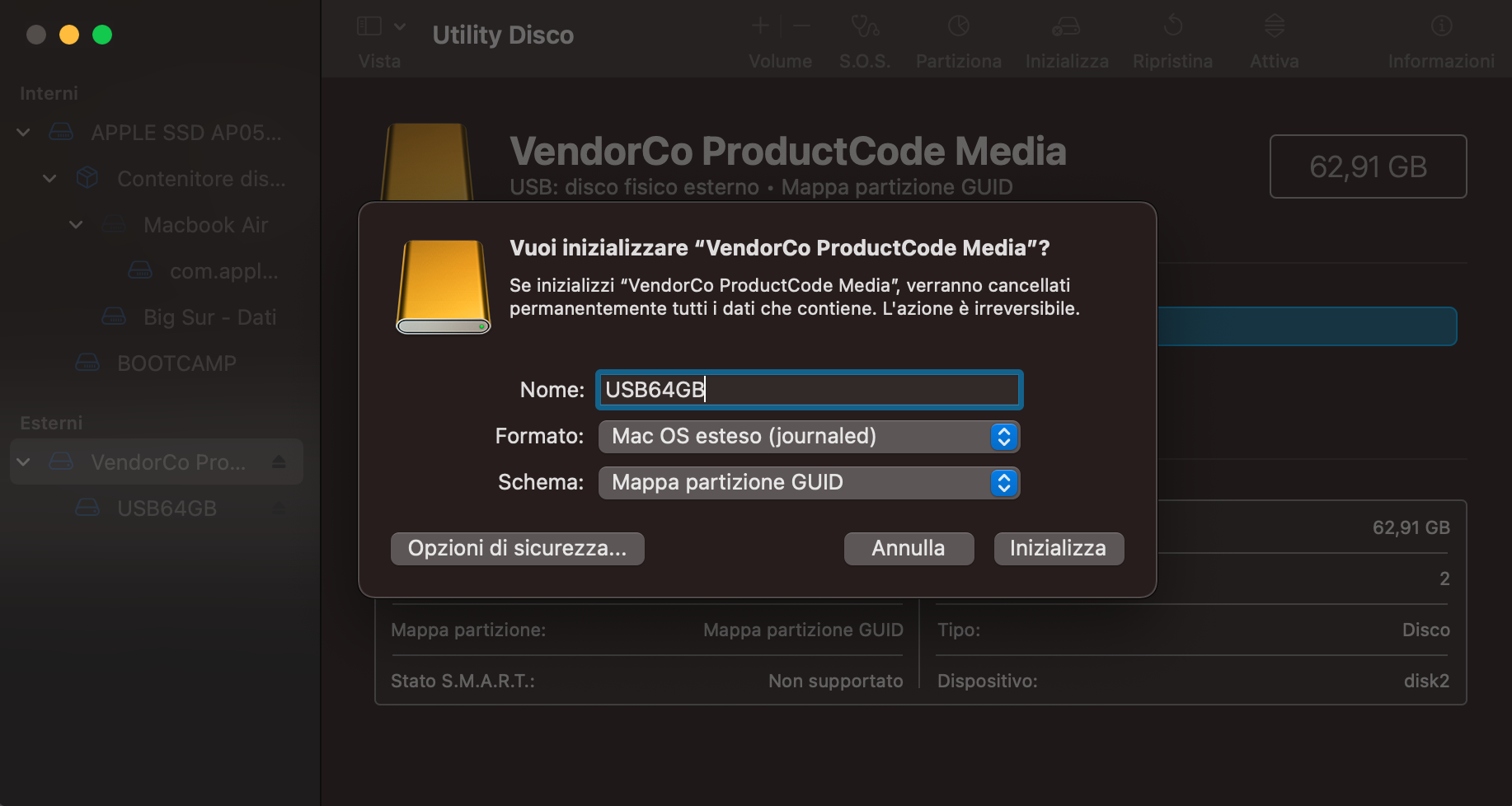
Task: Open the Schema dropdown menu
Action: (809, 482)
